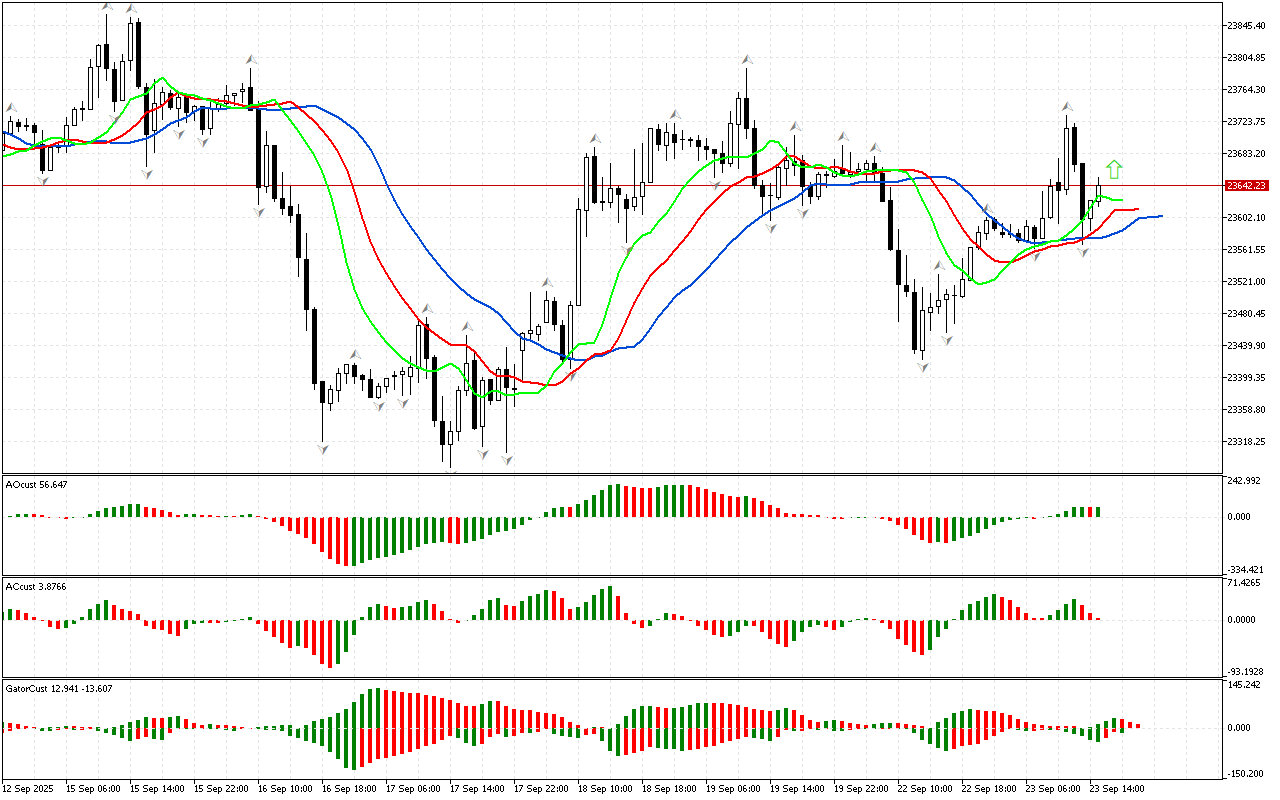Click the GatorCust 12.941 -13.607 label

coord(59,688)
